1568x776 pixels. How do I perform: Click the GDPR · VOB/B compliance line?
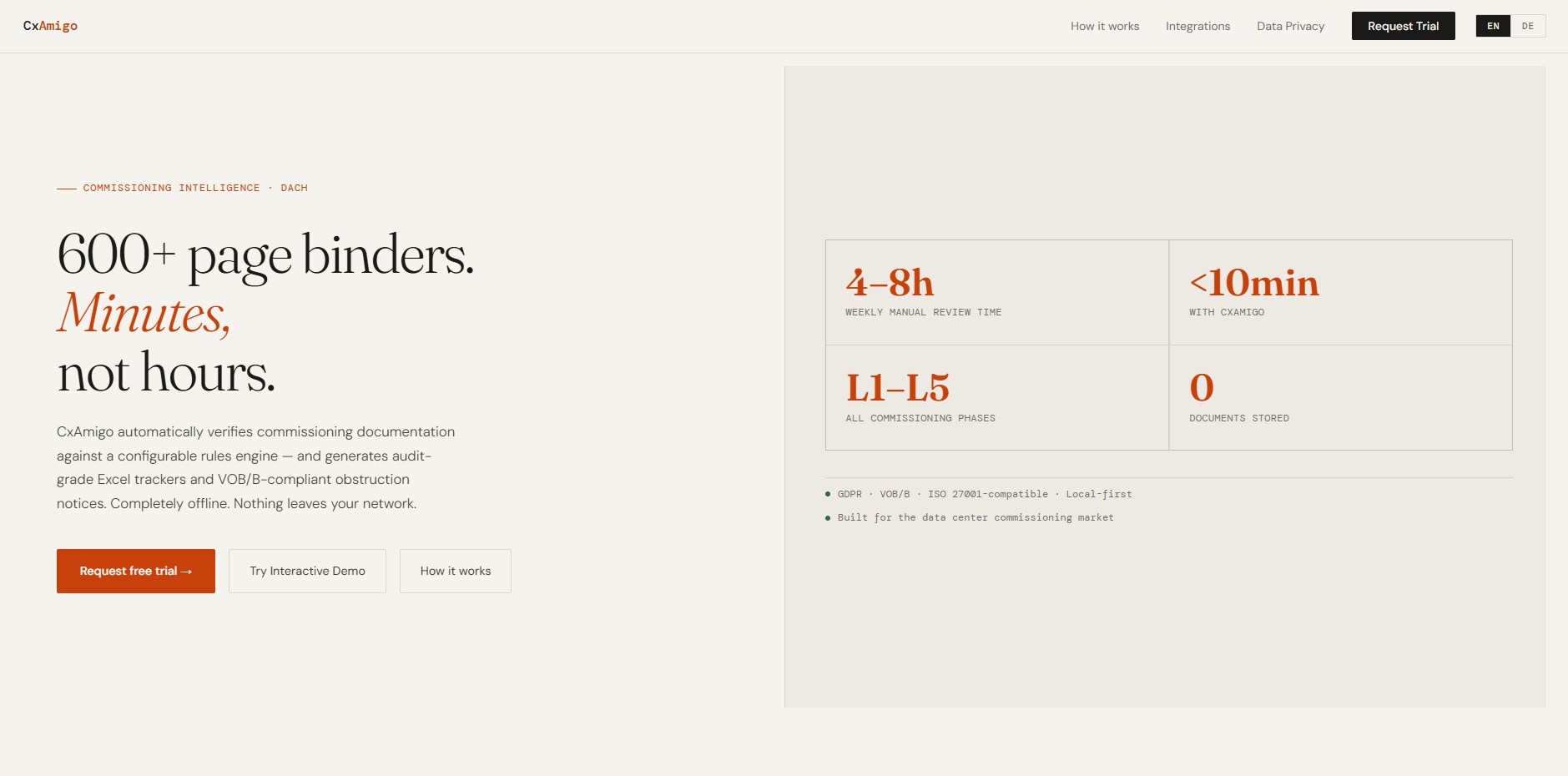pyautogui.click(x=984, y=494)
